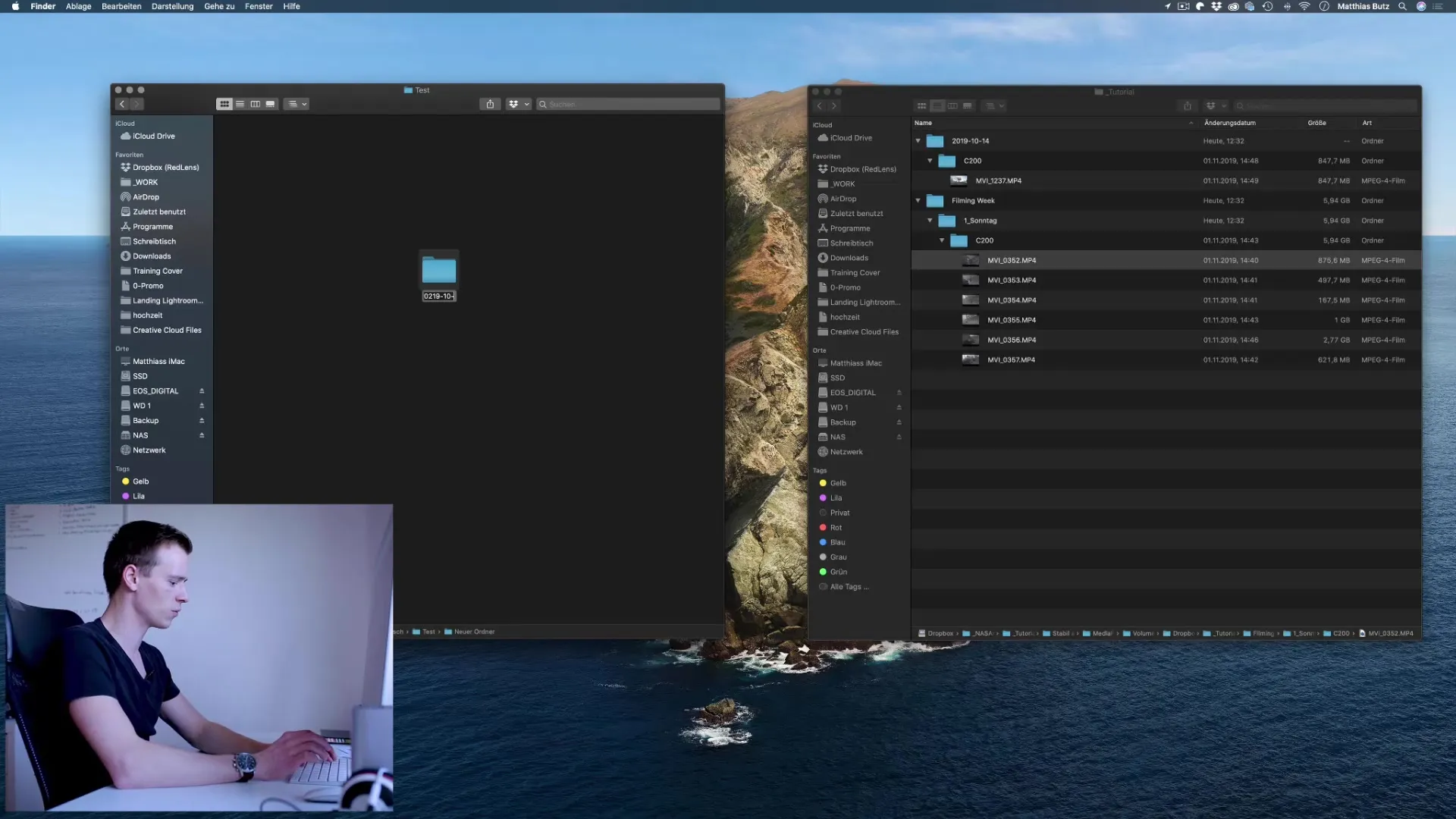Click the folder name edit field 0219-10-
This screenshot has height=819, width=1456.
pos(439,296)
